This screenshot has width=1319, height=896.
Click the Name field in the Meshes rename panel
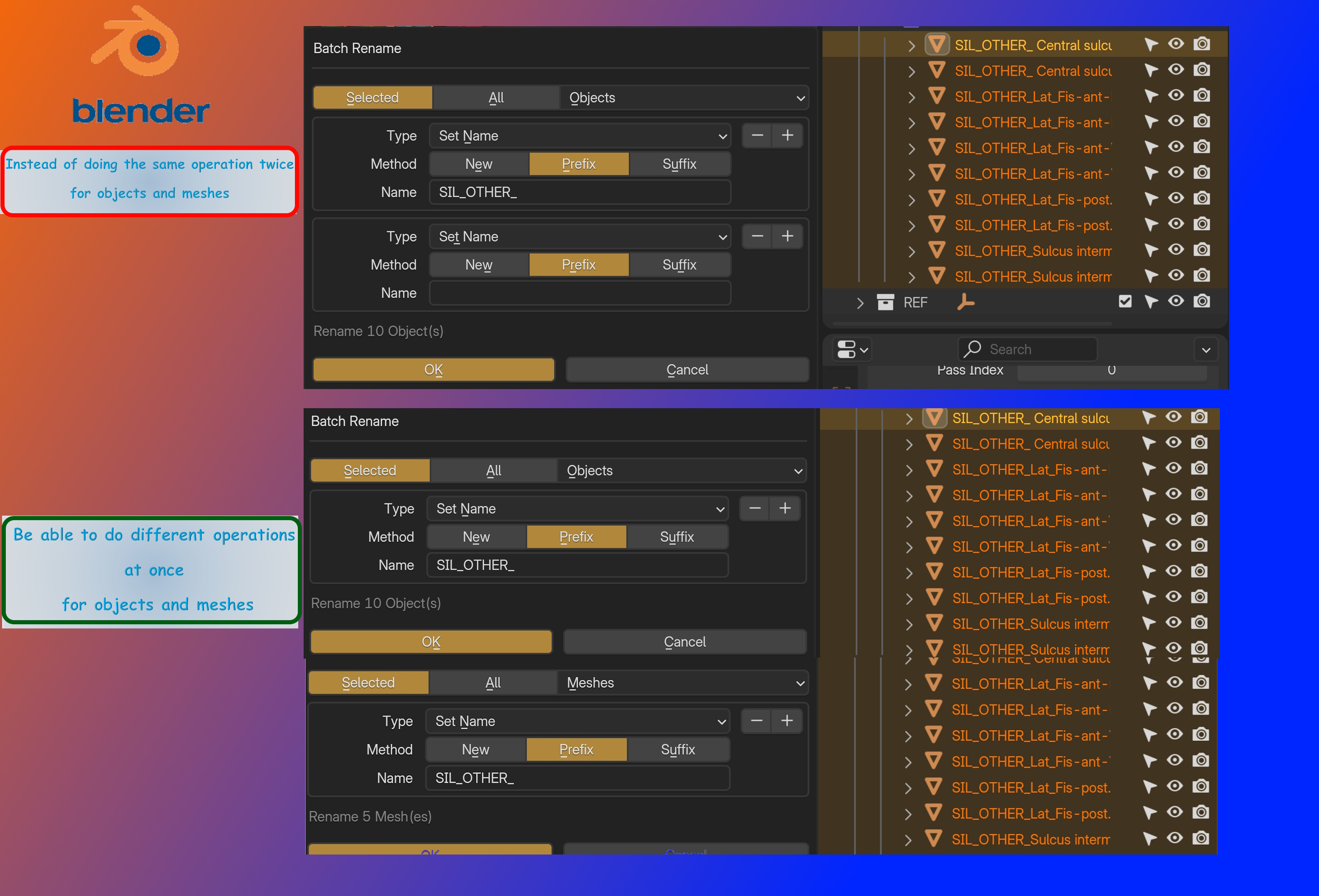point(578,778)
